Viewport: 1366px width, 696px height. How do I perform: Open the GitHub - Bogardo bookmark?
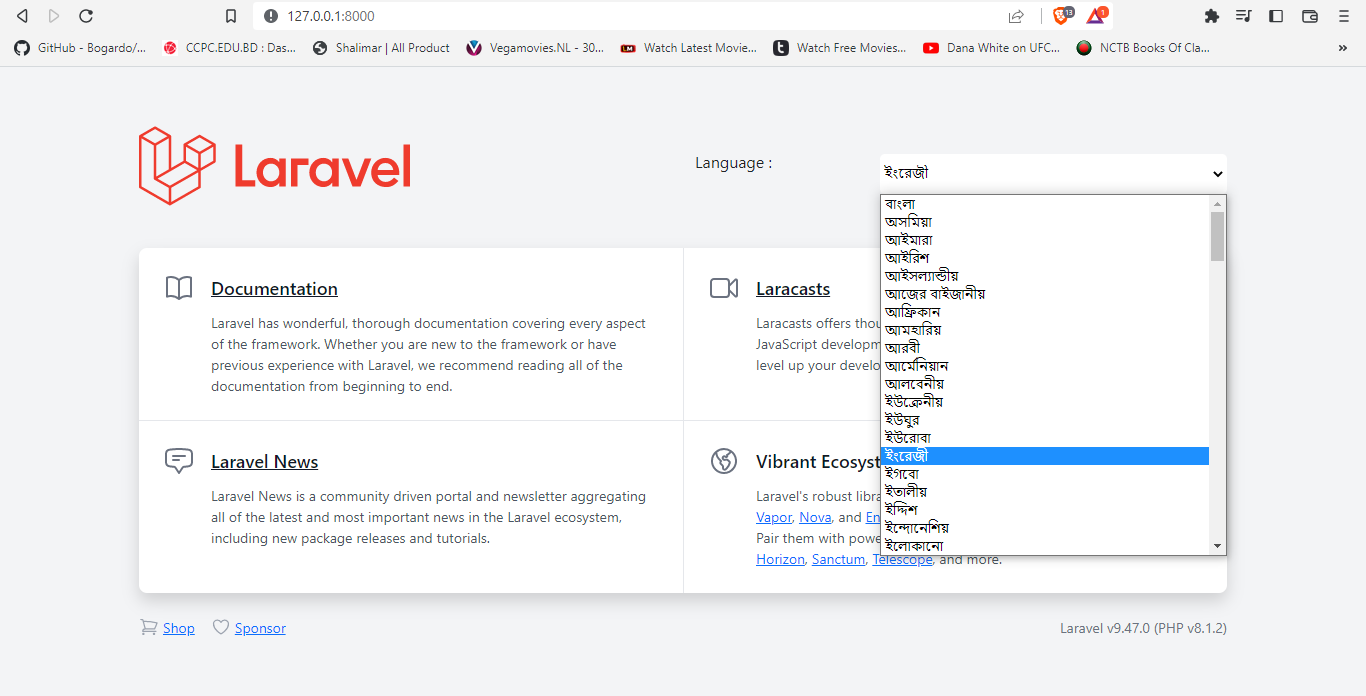80,47
